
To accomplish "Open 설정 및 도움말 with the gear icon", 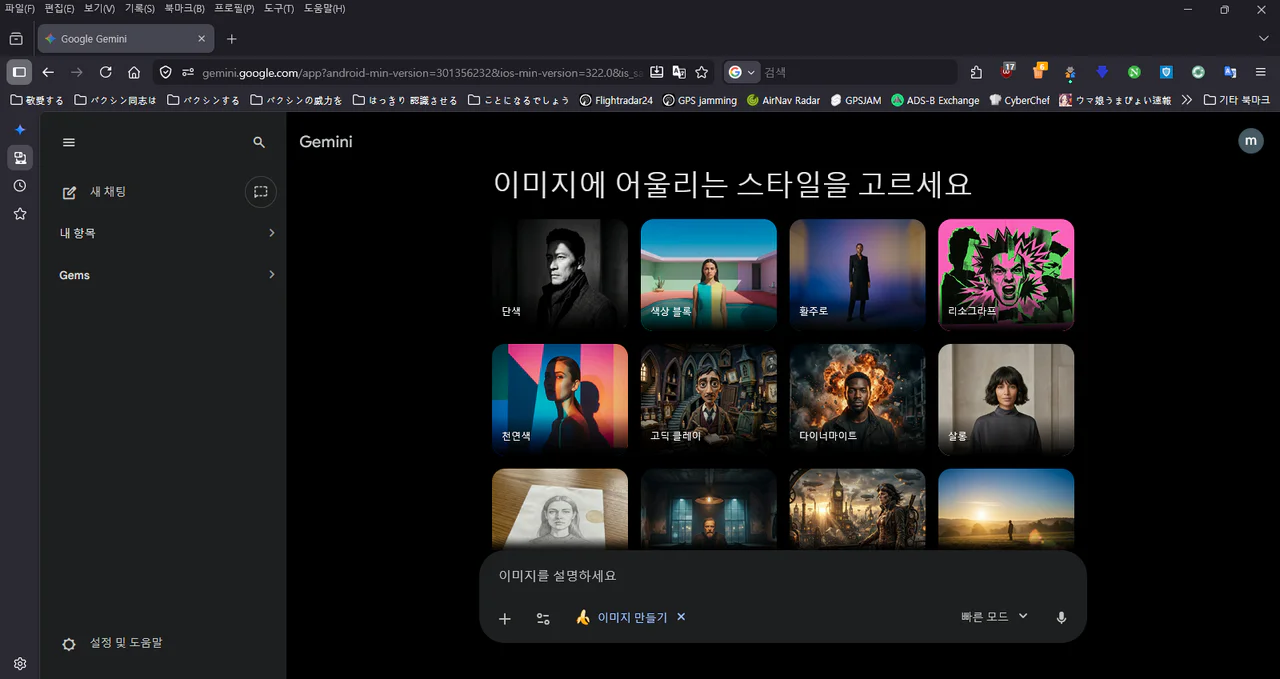I will 68,643.
